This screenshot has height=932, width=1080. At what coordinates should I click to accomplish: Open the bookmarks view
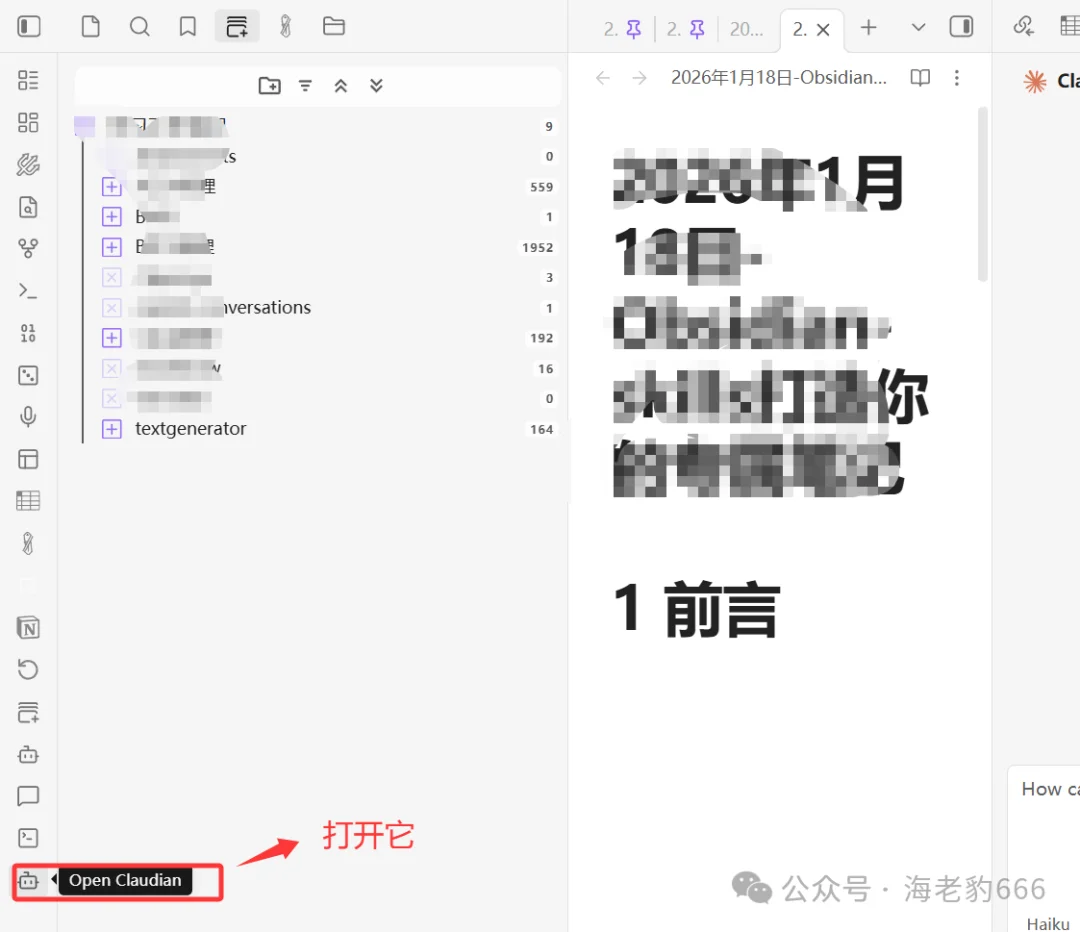(x=188, y=26)
